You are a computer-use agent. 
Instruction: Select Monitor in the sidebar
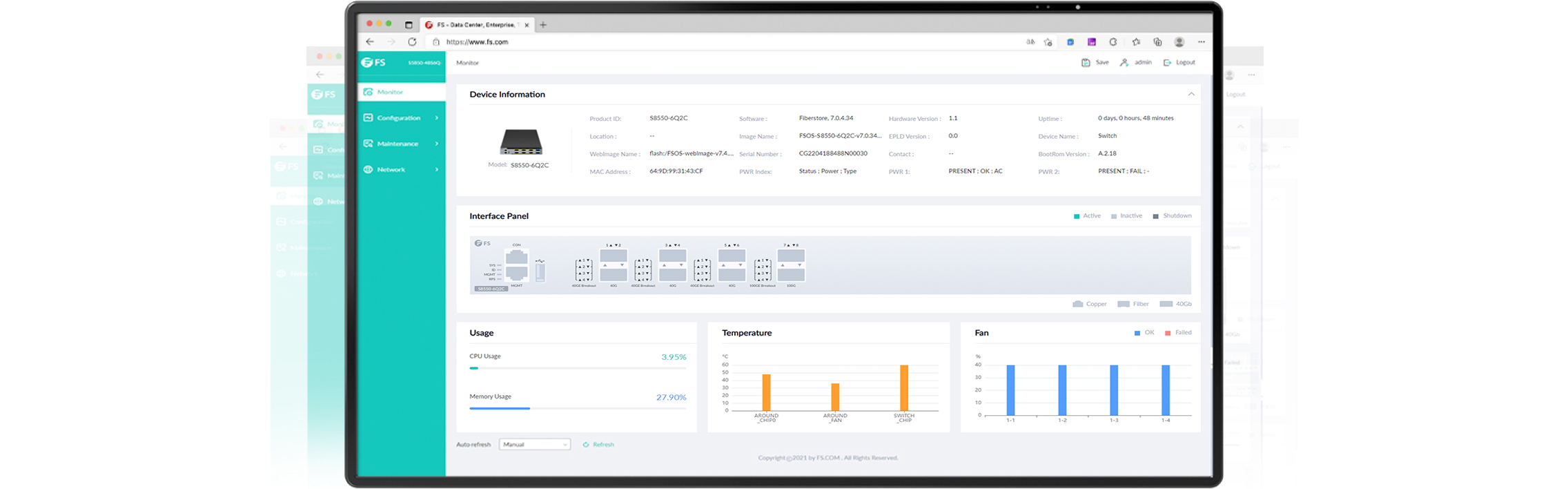click(401, 92)
